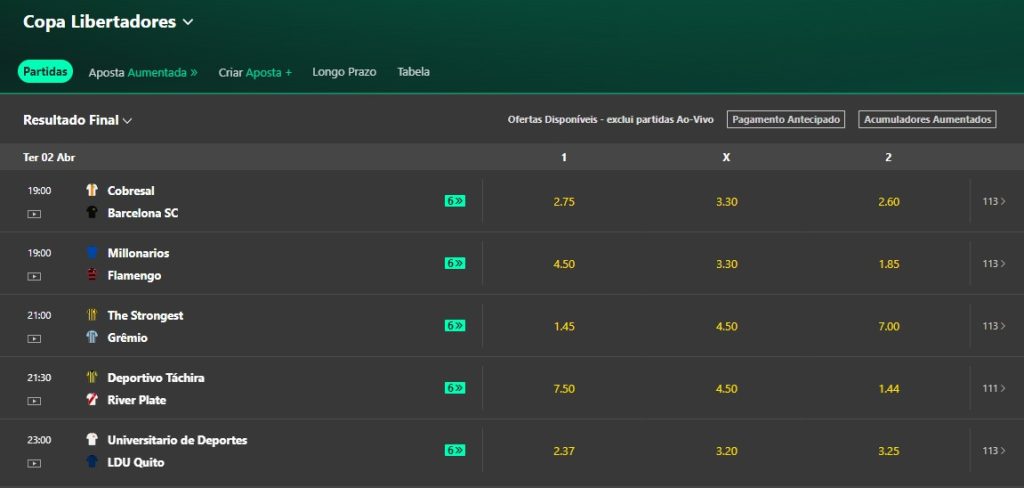The height and width of the screenshot is (488, 1024).
Task: Select the 7.50 odds for Deportivo Táchira
Action: (x=564, y=388)
